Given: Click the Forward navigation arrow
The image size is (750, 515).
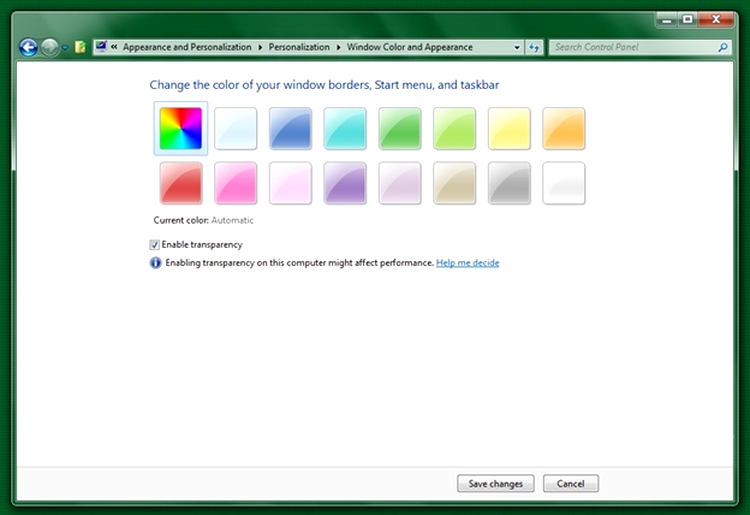Looking at the screenshot, I should coord(50,47).
